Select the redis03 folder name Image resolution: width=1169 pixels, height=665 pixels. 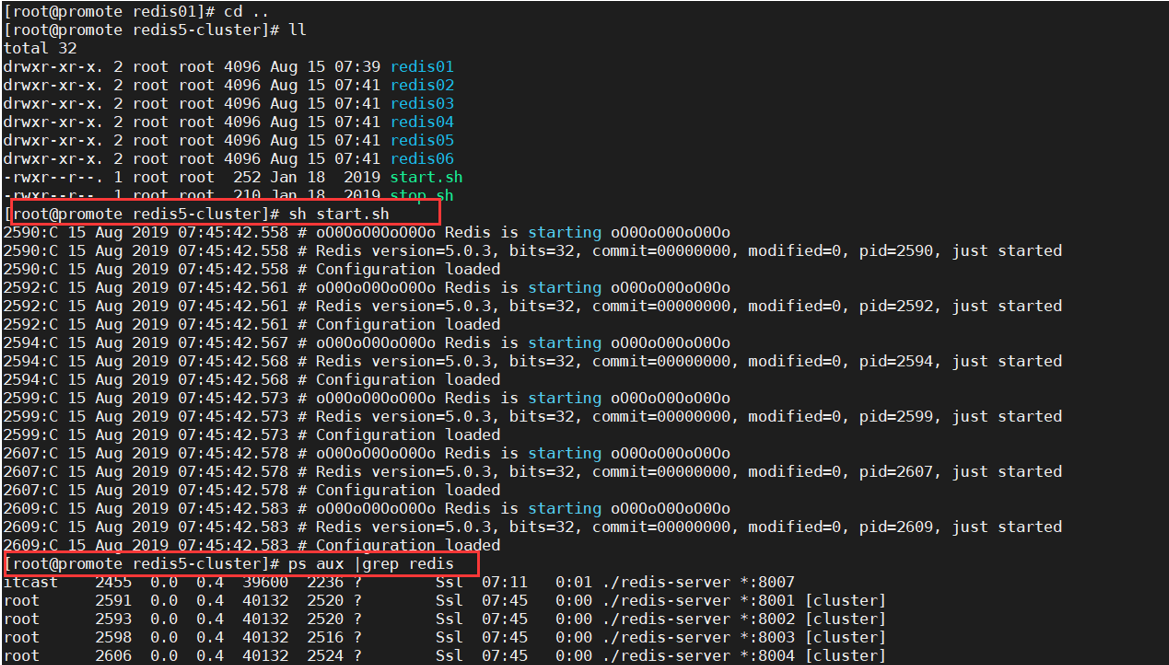point(421,103)
